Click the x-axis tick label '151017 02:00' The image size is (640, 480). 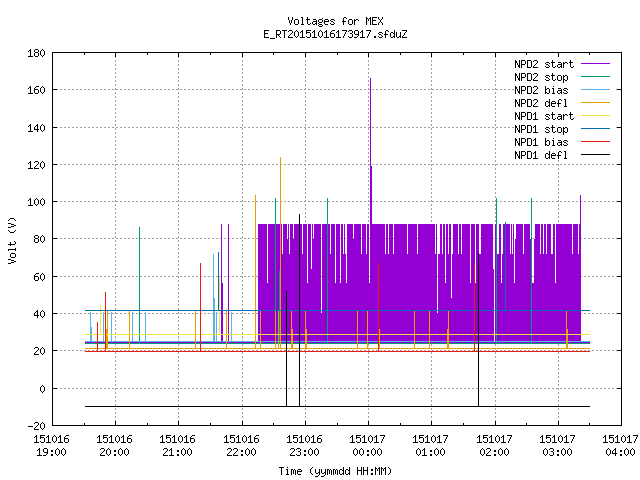click(x=495, y=446)
